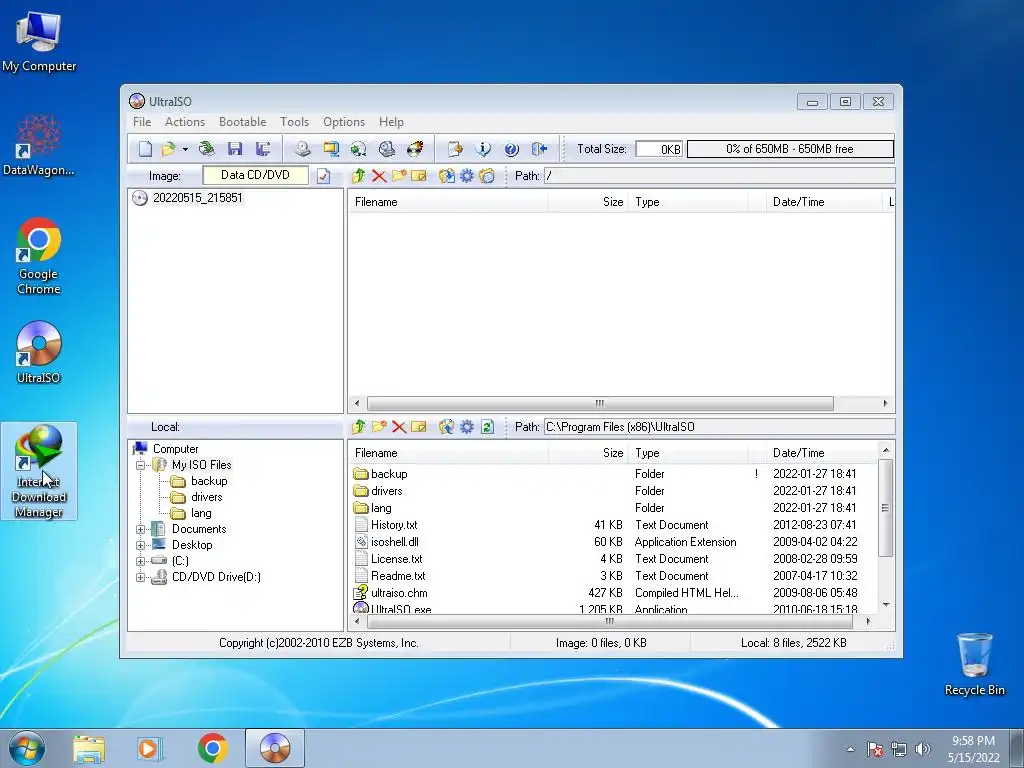Open the Windows Start button

pos(27,748)
